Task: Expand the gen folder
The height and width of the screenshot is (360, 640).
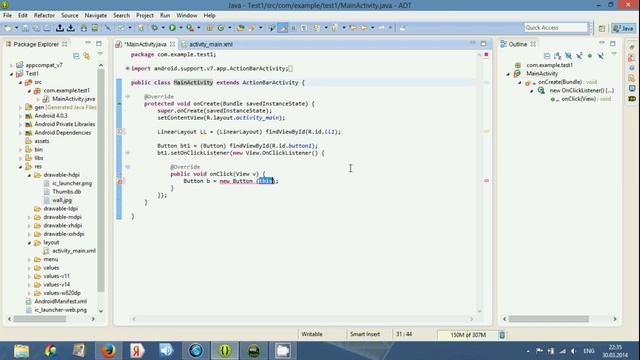Action: point(20,107)
